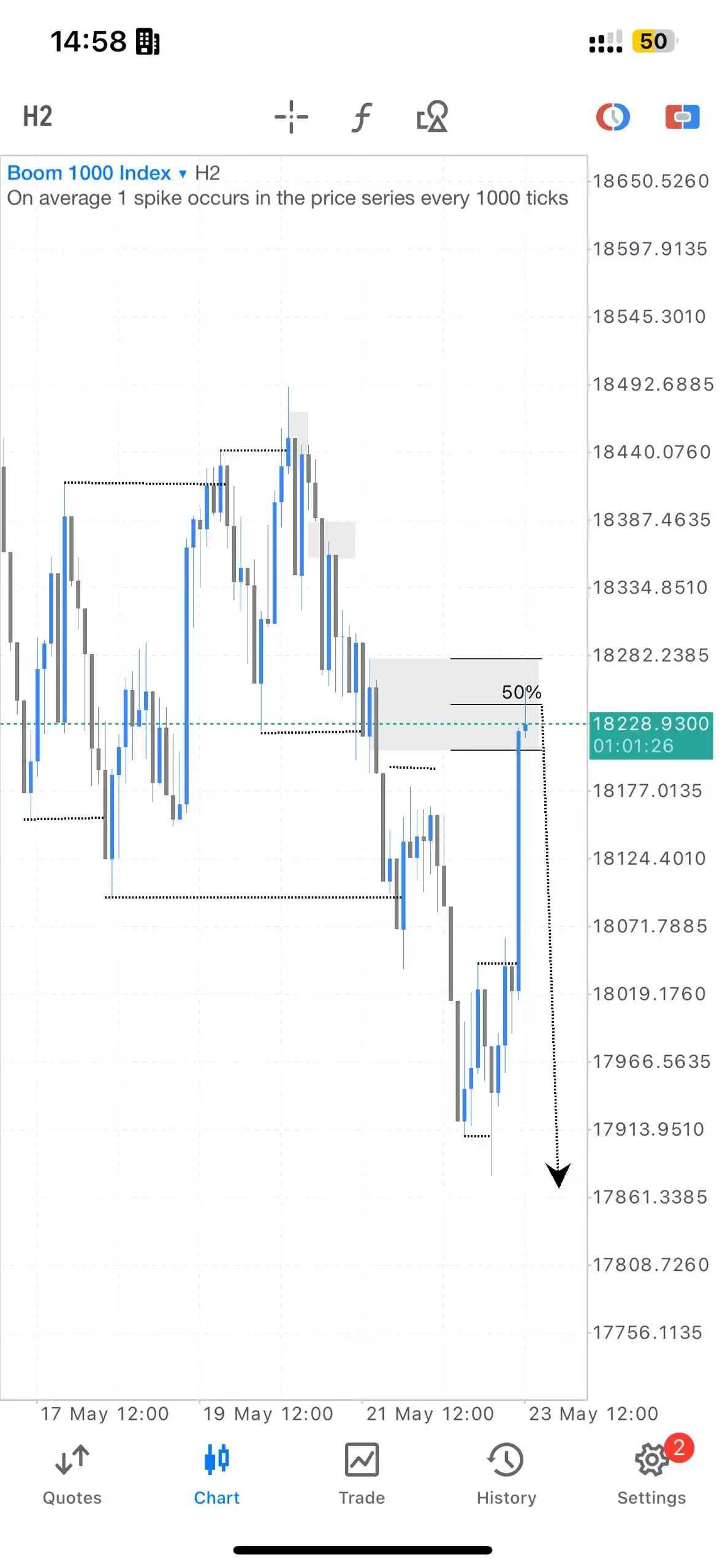Open the drawing objects shapes tool
725x1568 pixels.
point(432,116)
